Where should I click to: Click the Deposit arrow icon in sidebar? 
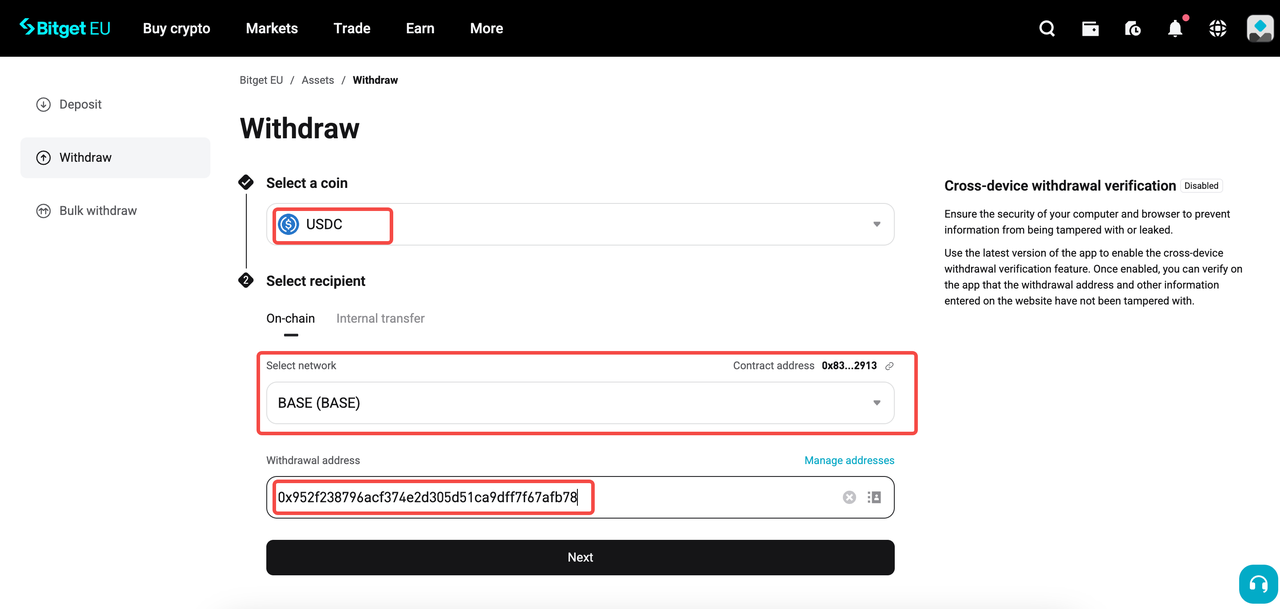point(43,104)
